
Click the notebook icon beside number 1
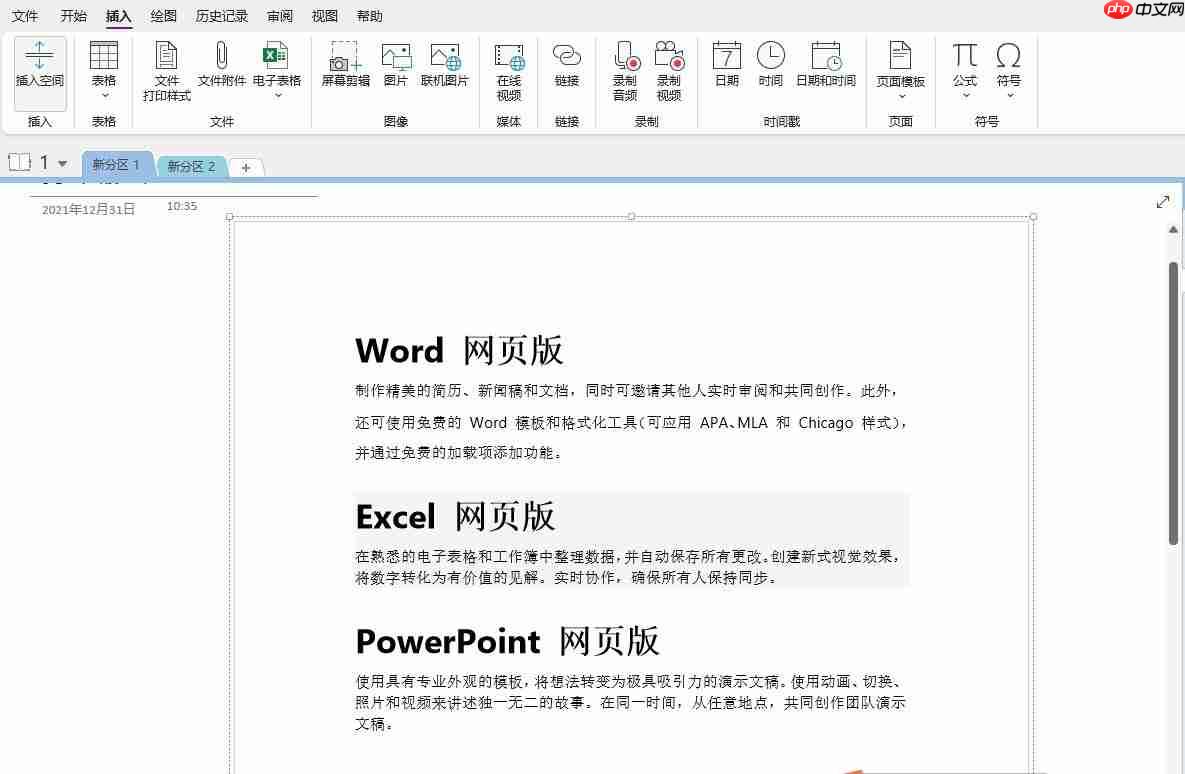[20, 162]
